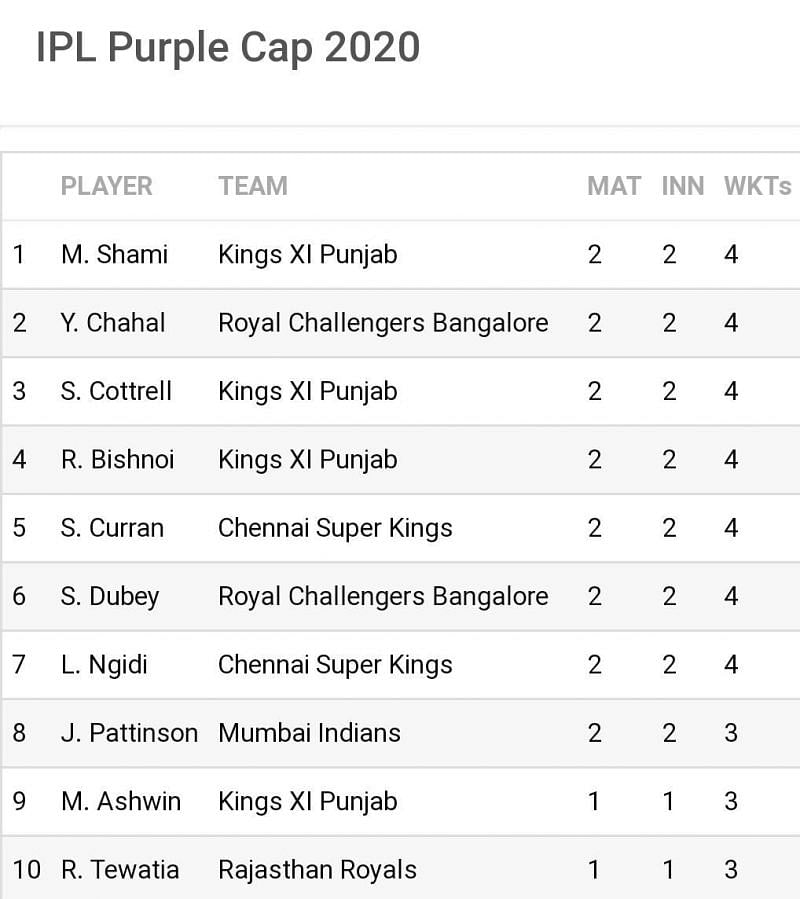Click L. Ngidi player name
The width and height of the screenshot is (800, 899).
(x=104, y=665)
